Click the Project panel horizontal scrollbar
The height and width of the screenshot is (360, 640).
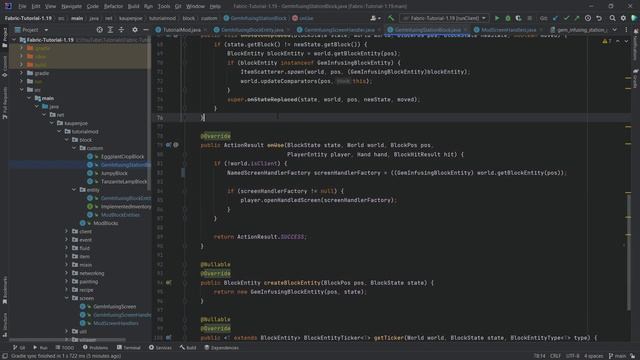[67, 339]
